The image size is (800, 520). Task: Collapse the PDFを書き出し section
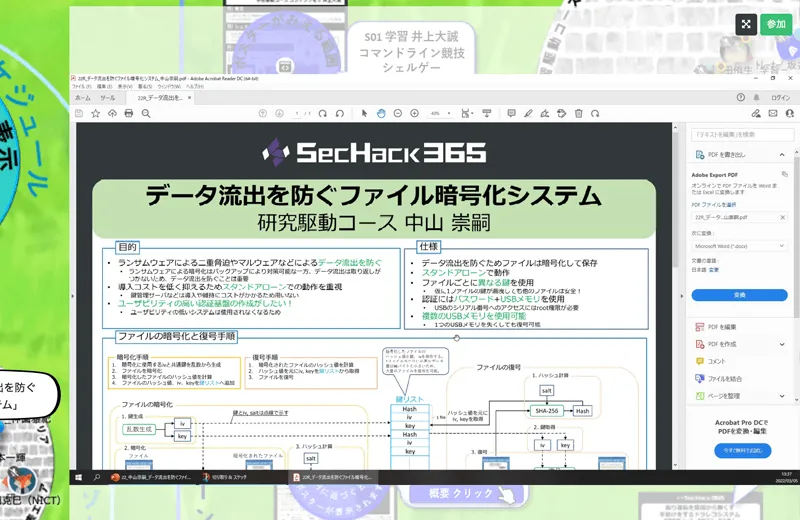pyautogui.click(x=782, y=154)
